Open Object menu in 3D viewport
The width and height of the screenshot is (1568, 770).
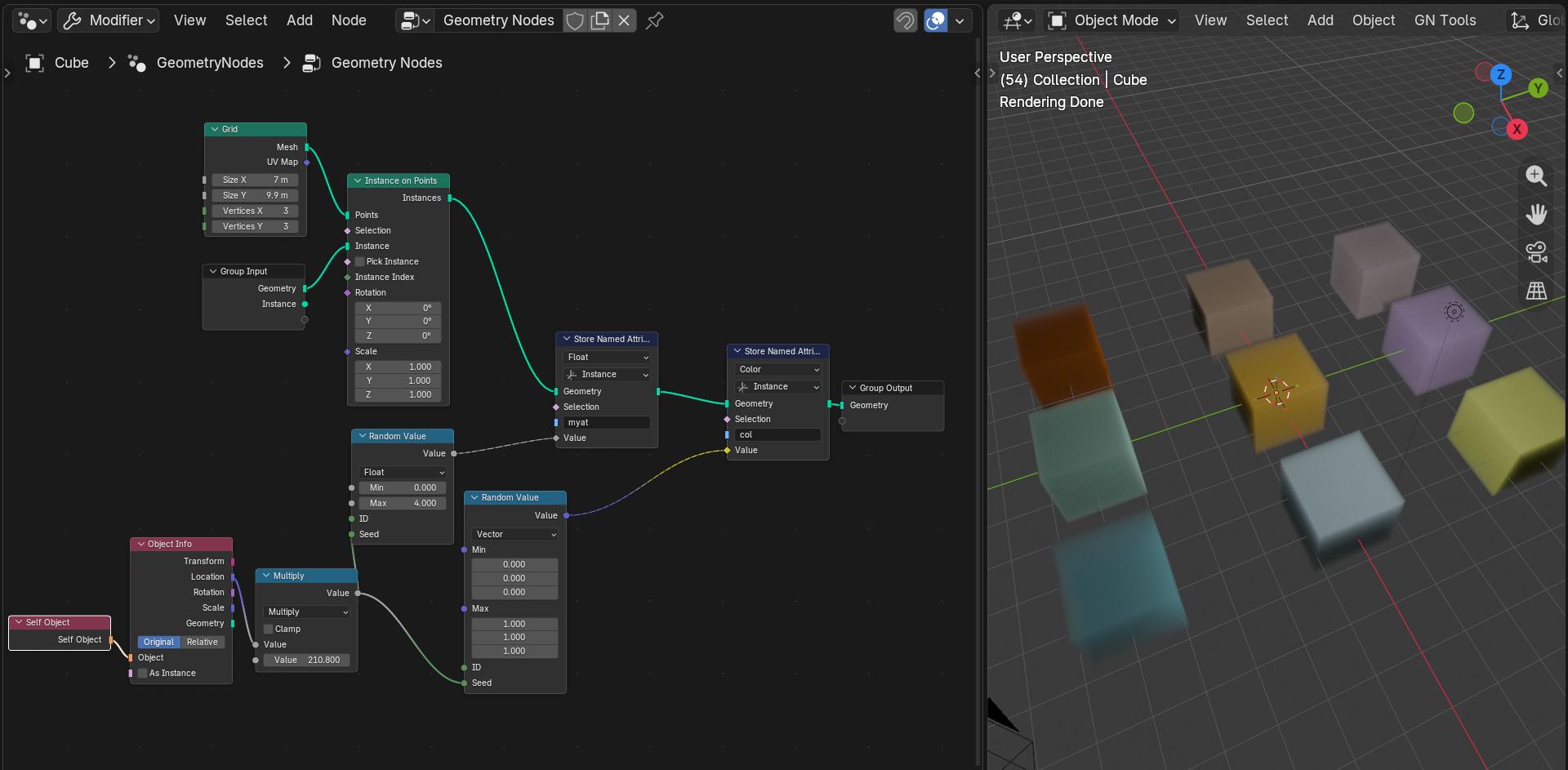pos(1373,20)
